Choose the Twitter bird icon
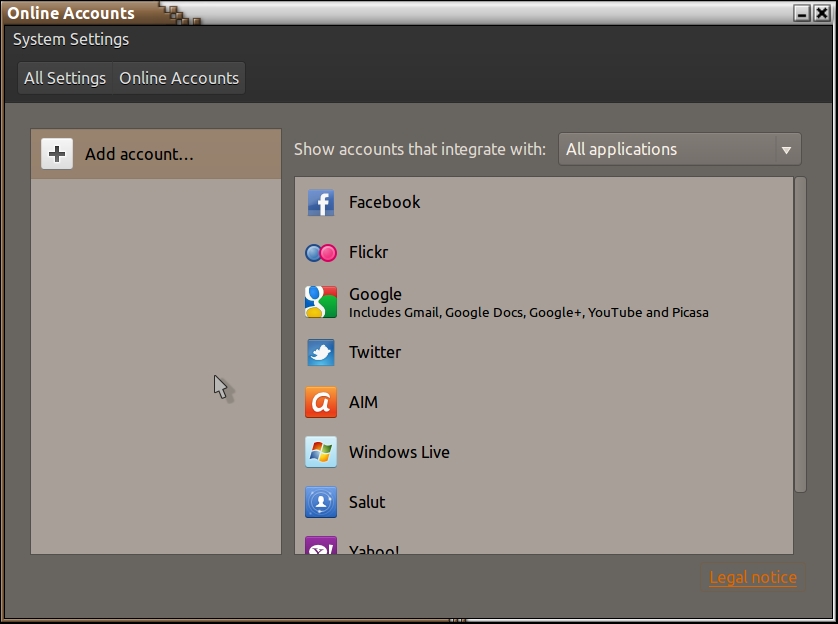This screenshot has width=838, height=624. point(321,353)
